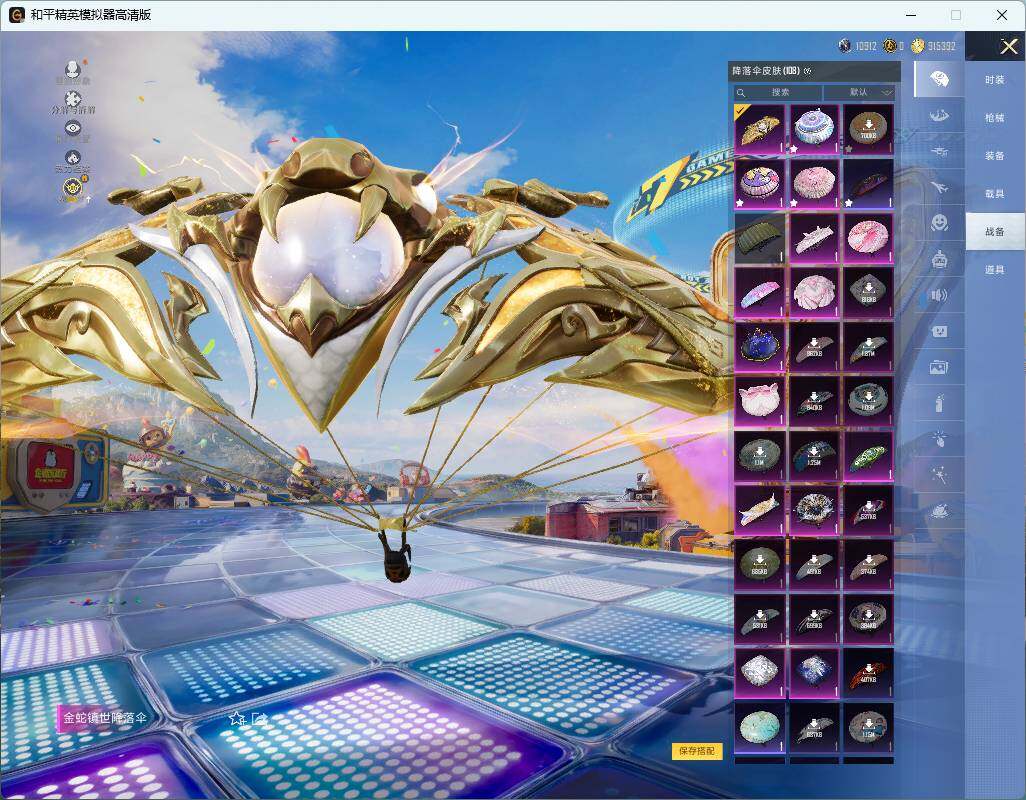This screenshot has width=1026, height=800.
Task: Download the 407KB red parachute skin
Action: pyautogui.click(x=868, y=673)
